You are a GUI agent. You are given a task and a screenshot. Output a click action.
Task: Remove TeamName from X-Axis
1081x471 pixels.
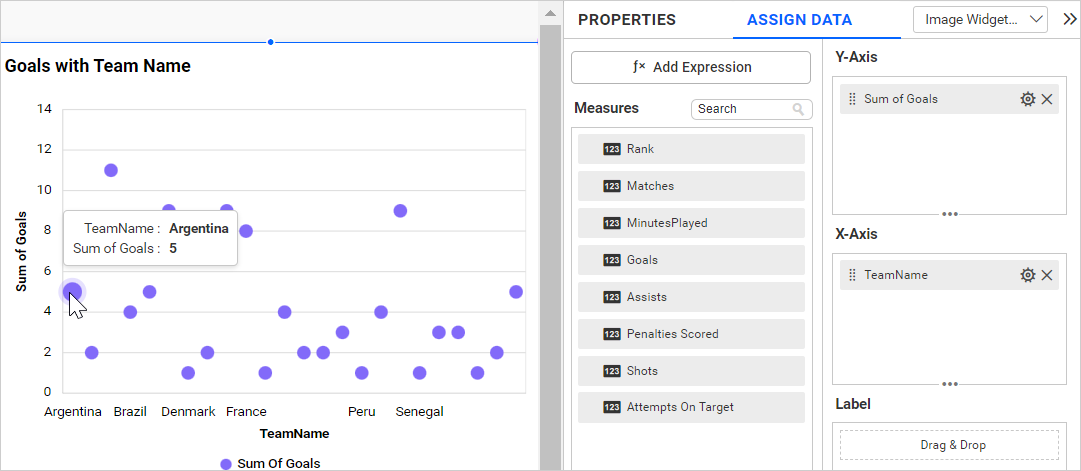tap(1047, 275)
